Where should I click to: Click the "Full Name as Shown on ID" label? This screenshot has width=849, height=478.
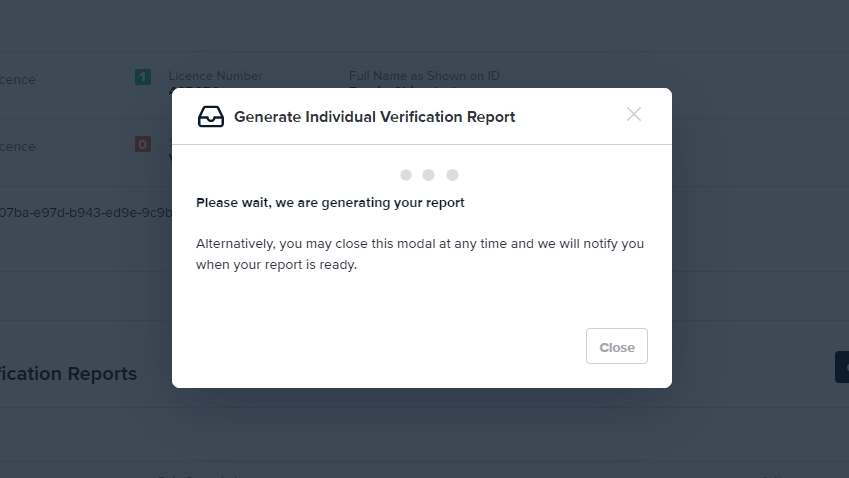[424, 76]
